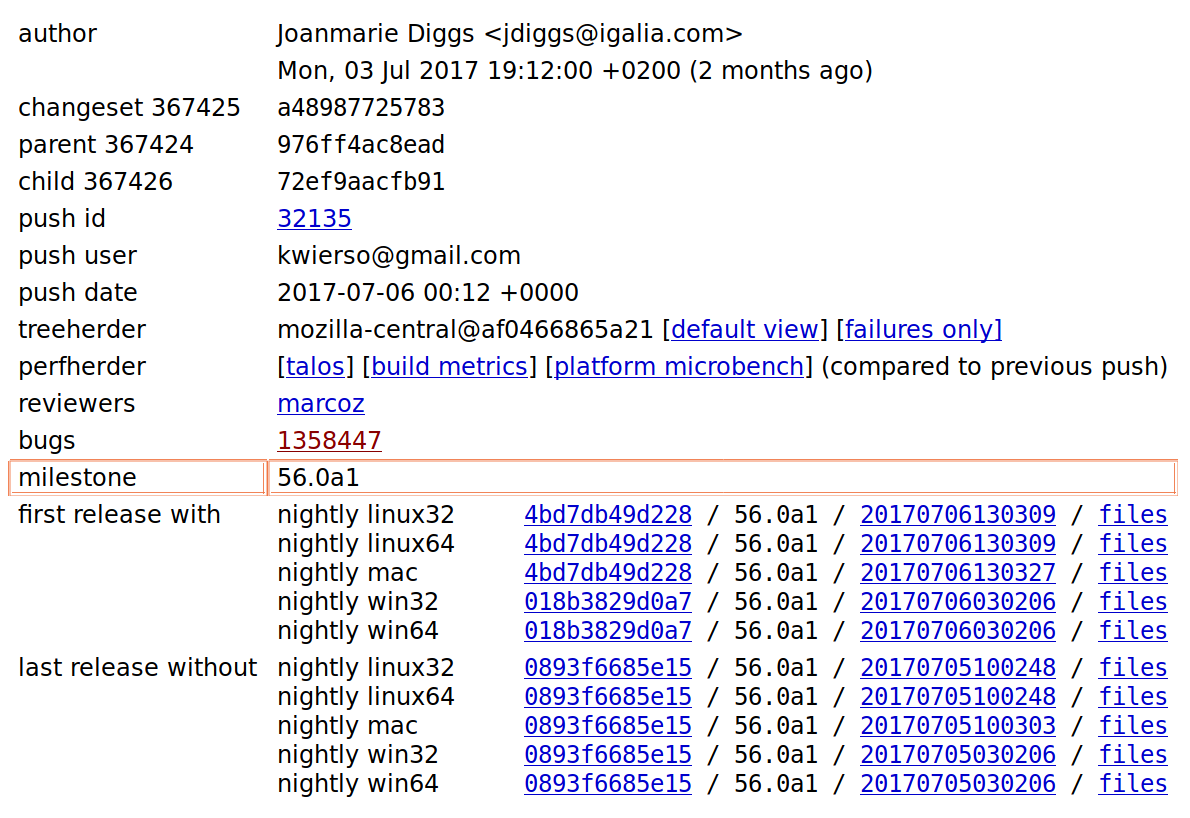Select the milestone 56.0a1 value cell
This screenshot has width=1190, height=818.
(722, 478)
